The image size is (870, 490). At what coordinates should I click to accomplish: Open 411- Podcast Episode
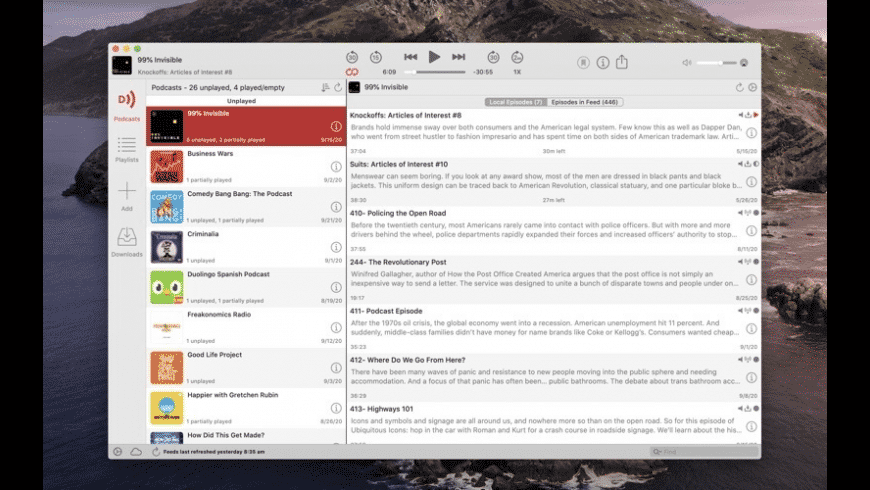click(554, 329)
